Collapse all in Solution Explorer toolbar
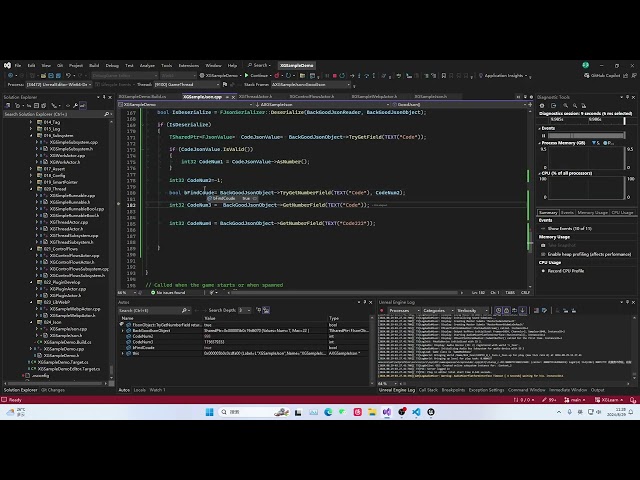This screenshot has width=640, height=480. click(x=36, y=105)
